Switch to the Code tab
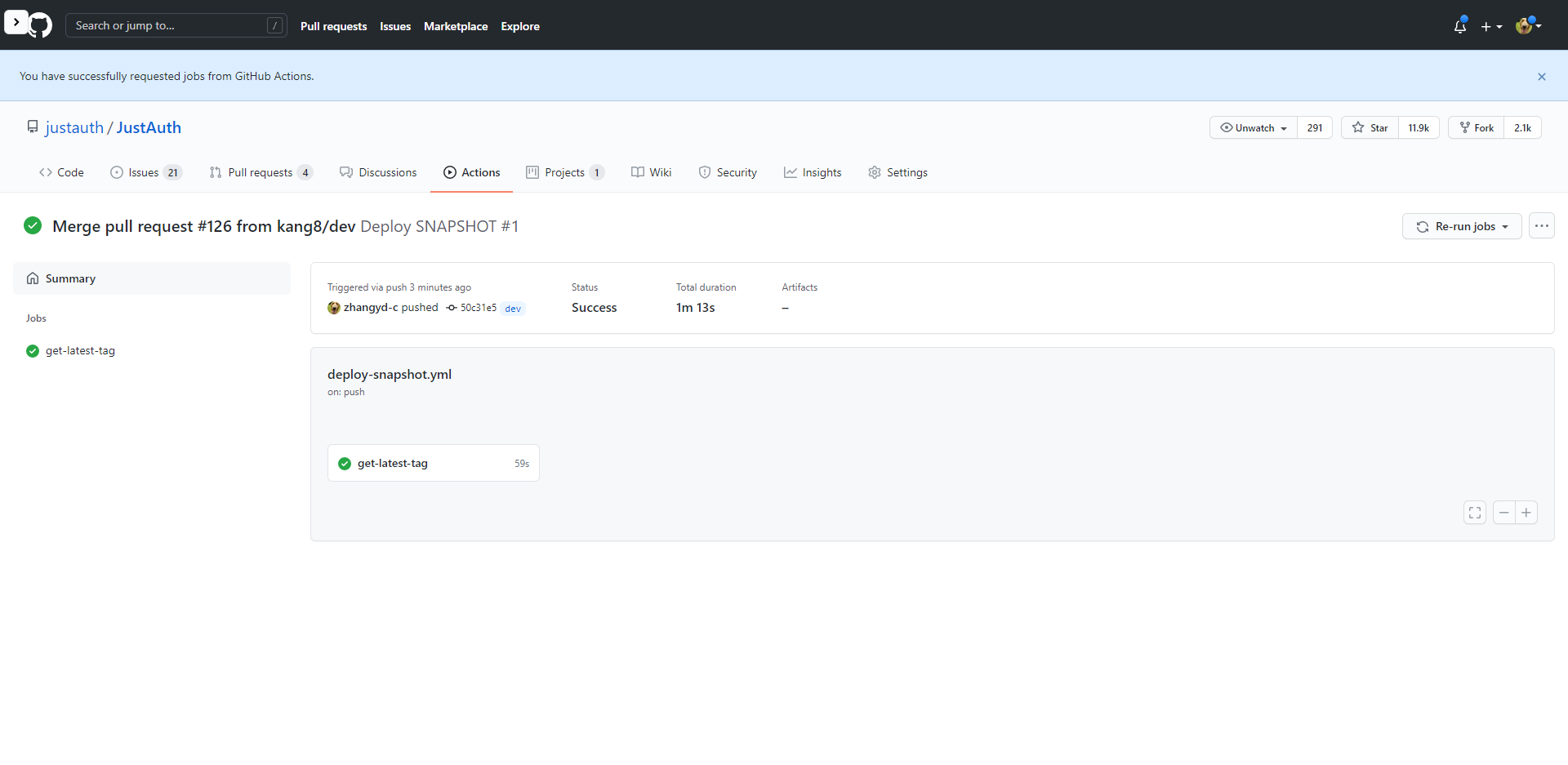 (x=61, y=172)
